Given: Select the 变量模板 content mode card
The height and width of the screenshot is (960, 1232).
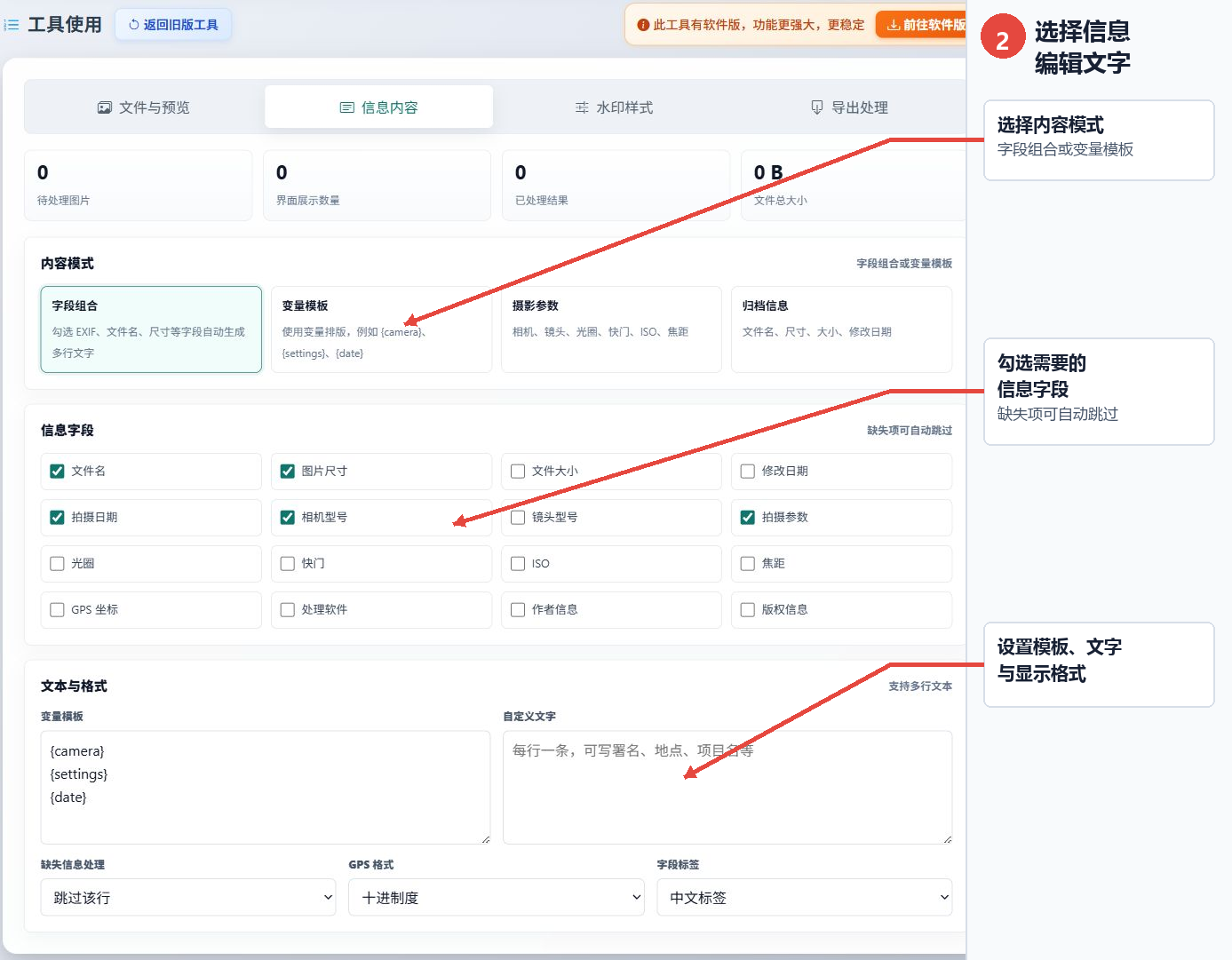Looking at the screenshot, I should click(381, 329).
